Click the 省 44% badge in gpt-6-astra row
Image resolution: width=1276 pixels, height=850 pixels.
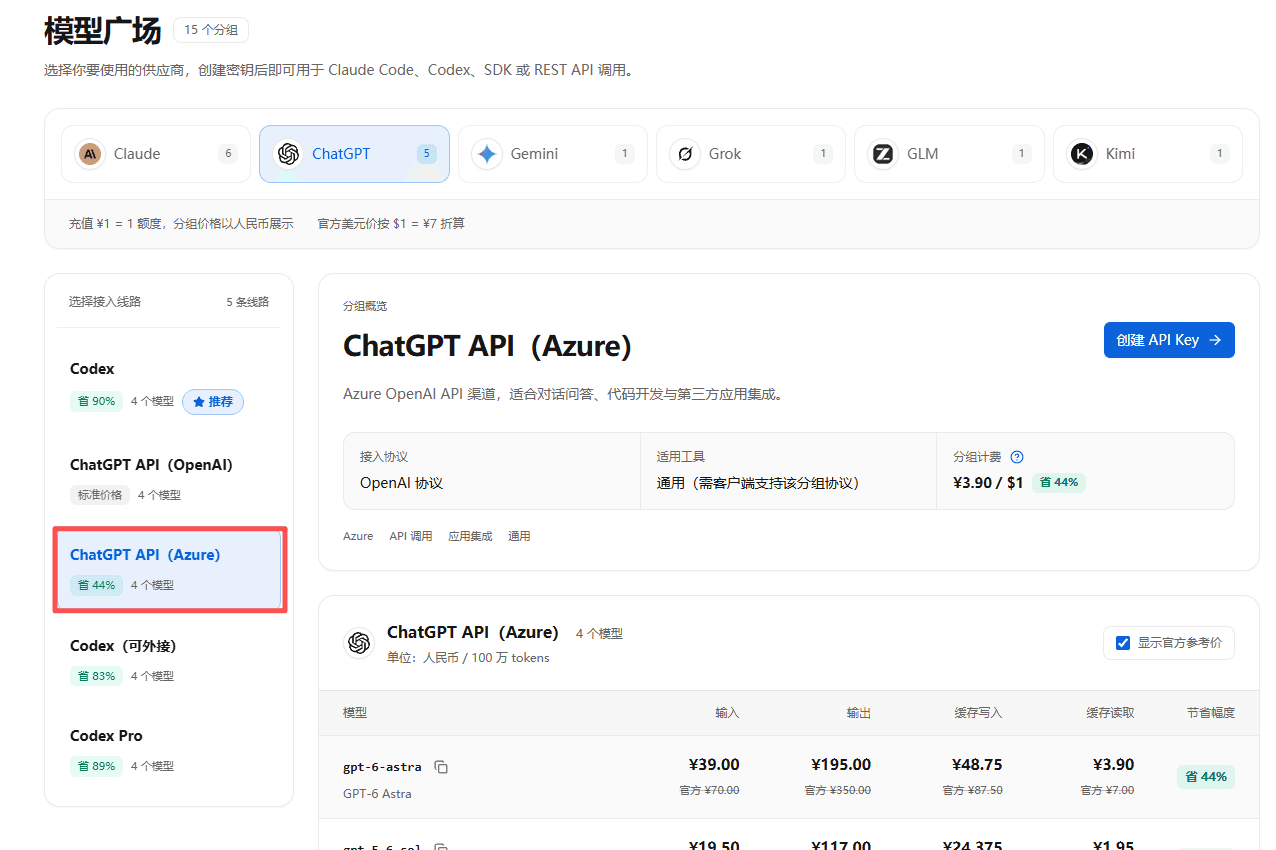(1205, 777)
